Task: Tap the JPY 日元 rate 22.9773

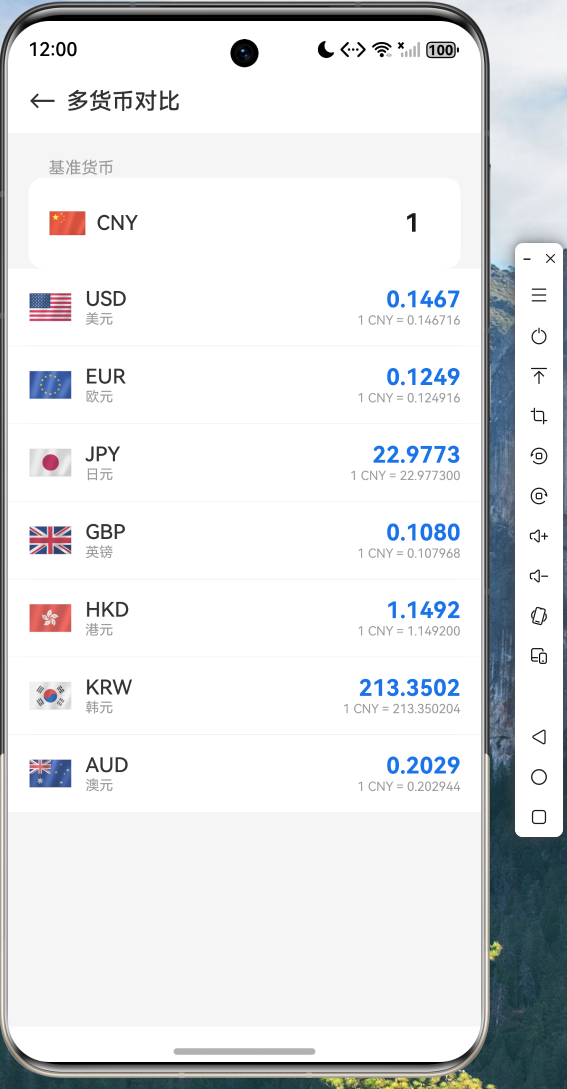Action: [416, 454]
